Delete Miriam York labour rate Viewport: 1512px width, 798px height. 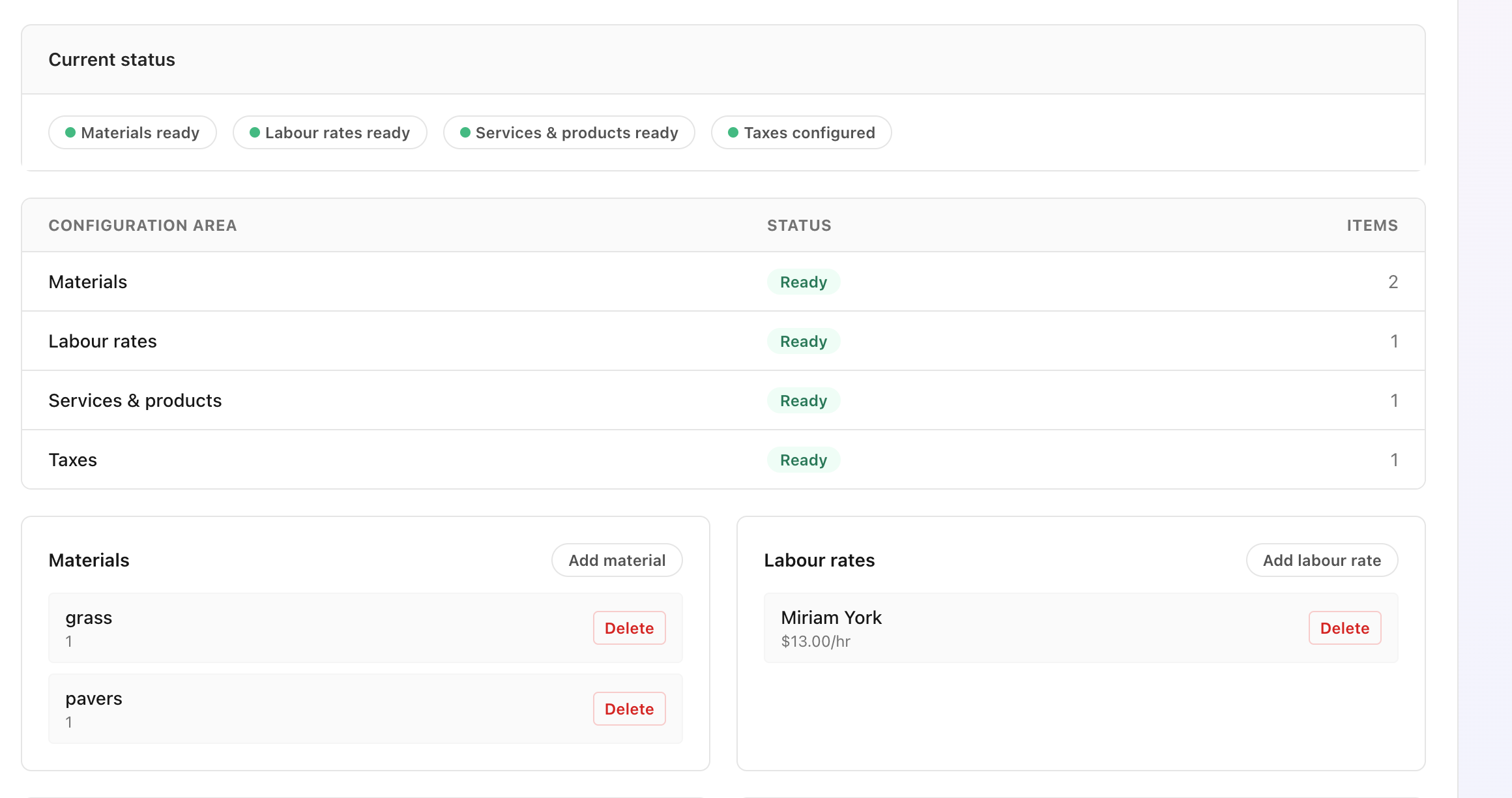(x=1345, y=628)
